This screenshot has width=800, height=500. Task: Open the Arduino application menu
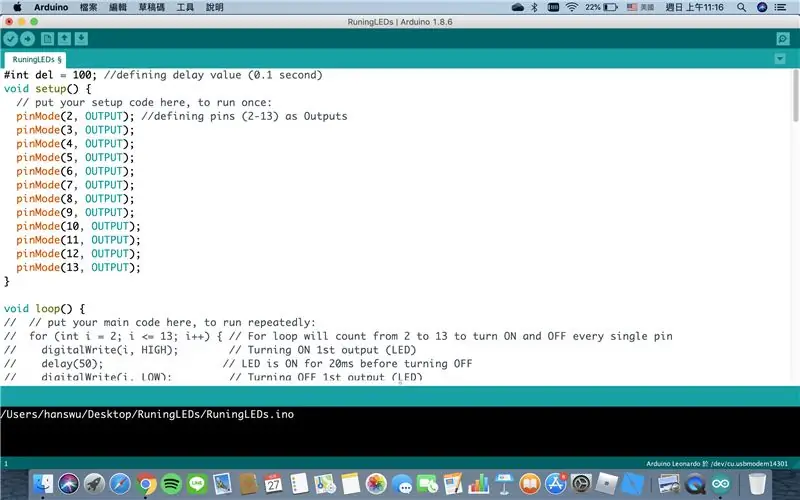click(x=51, y=7)
